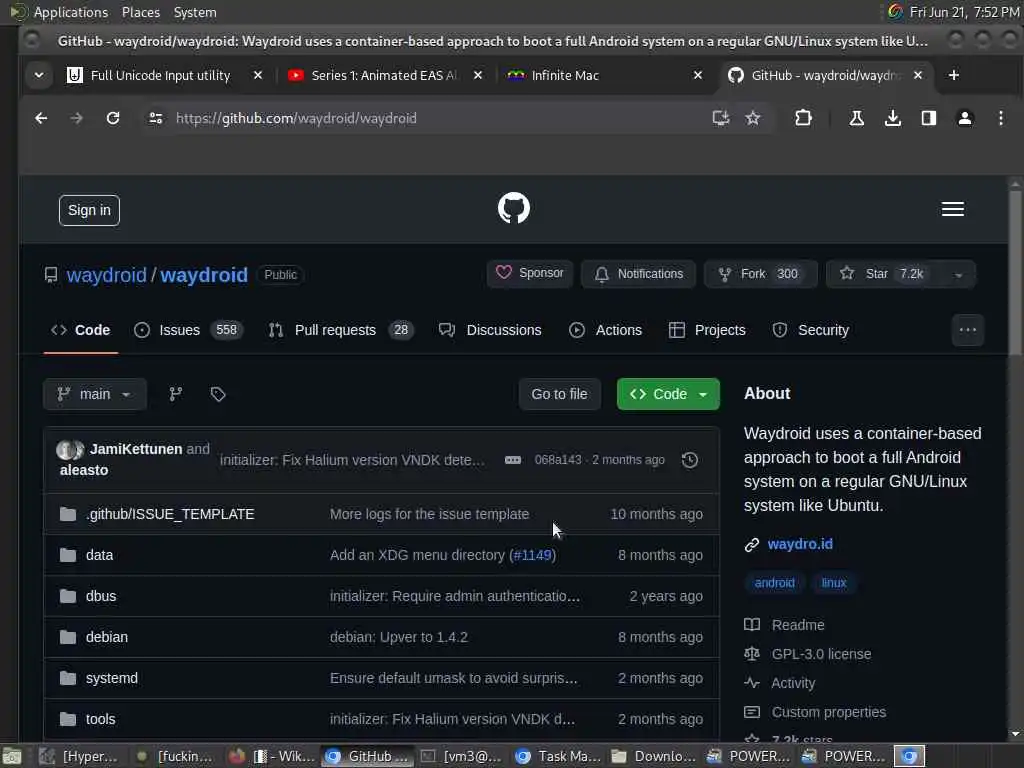Open the dbus folder
This screenshot has height=768, width=1024.
[x=101, y=596]
